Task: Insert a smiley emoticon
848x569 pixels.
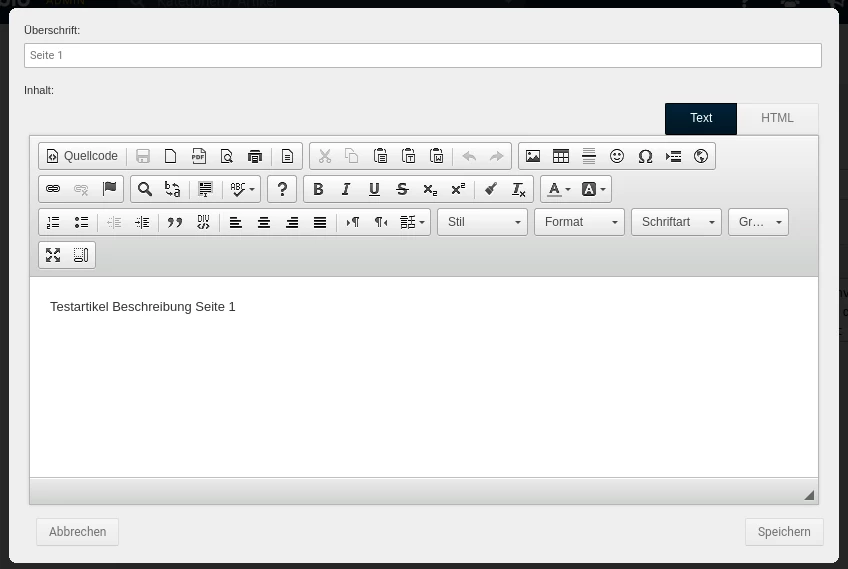Action: coord(617,156)
